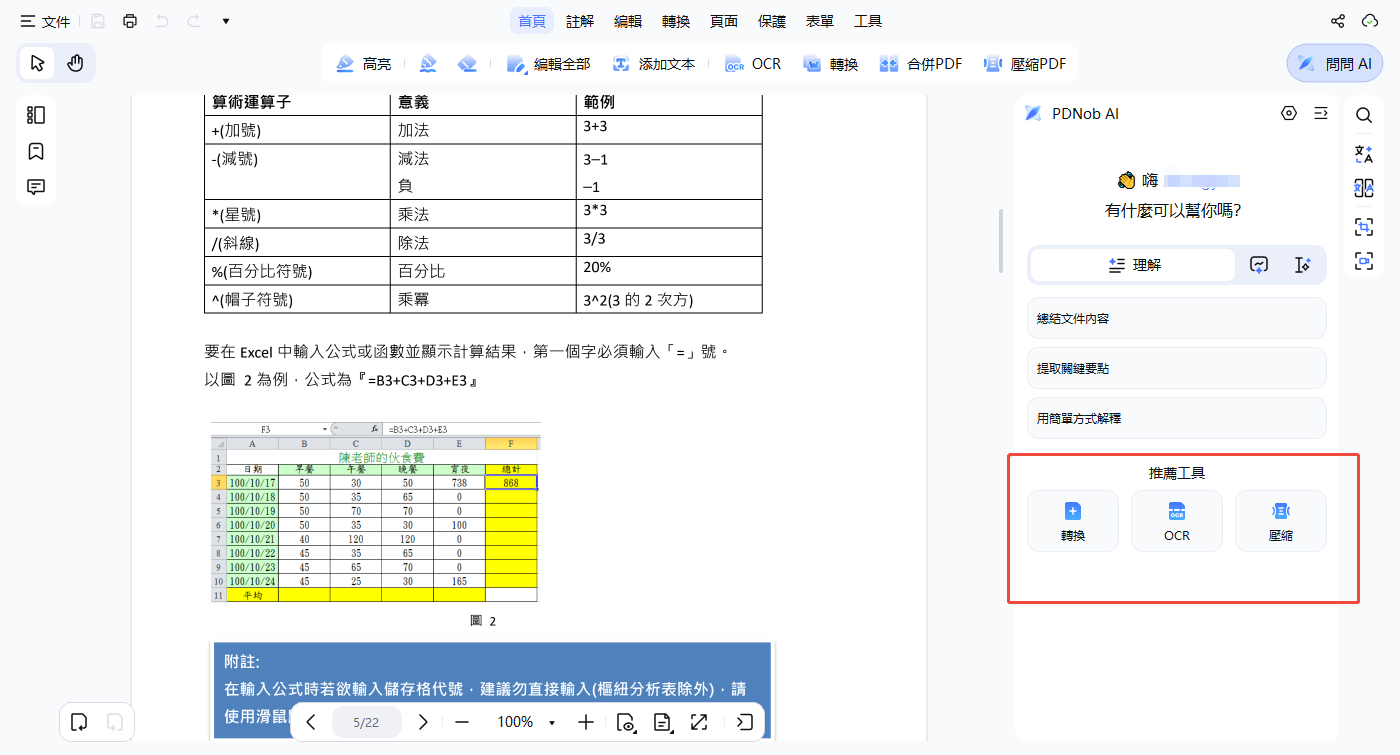The height and width of the screenshot is (755, 1400).
Task: Click the redo arrow icon
Action: [x=193, y=21]
